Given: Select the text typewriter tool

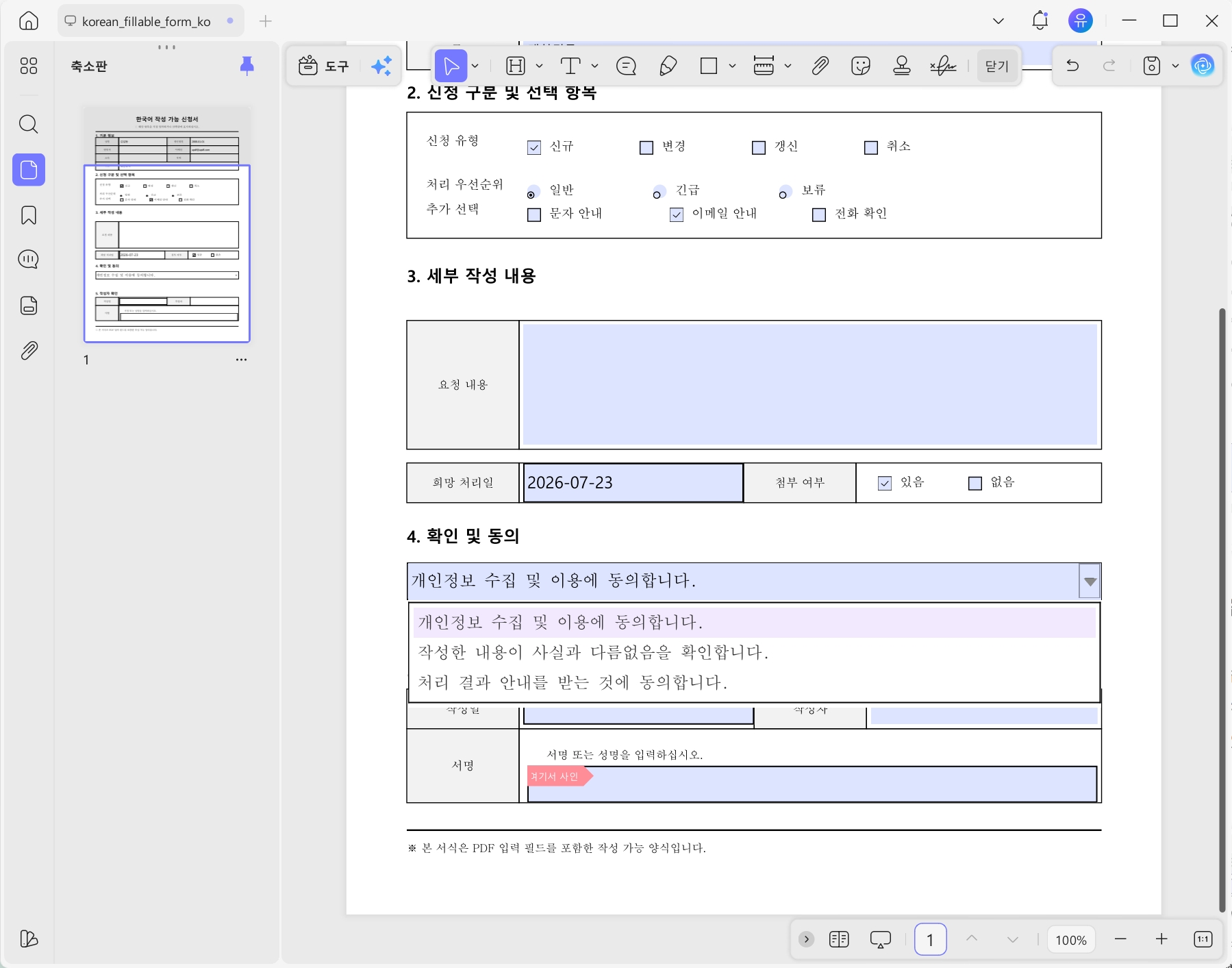Looking at the screenshot, I should (570, 66).
